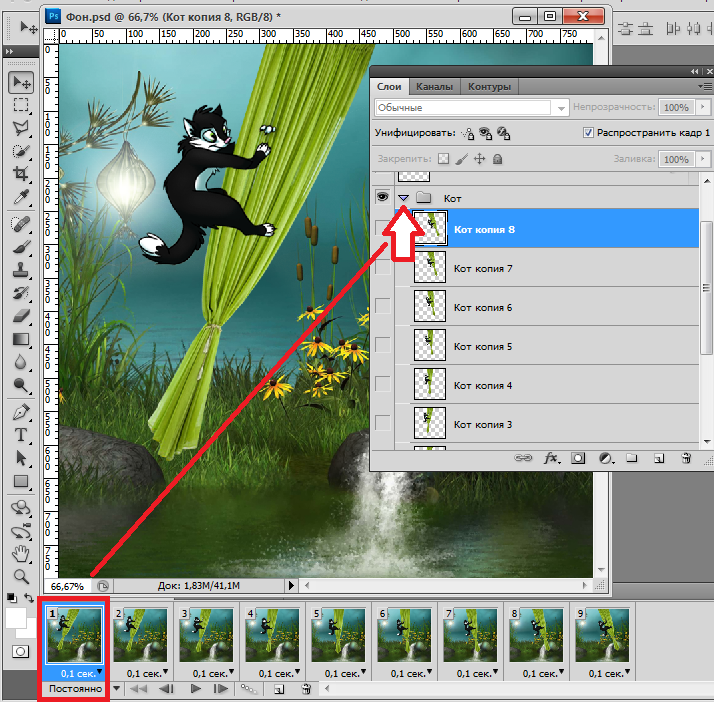The image size is (714, 702).
Task: Select the Zoom tool
Action: 21,576
